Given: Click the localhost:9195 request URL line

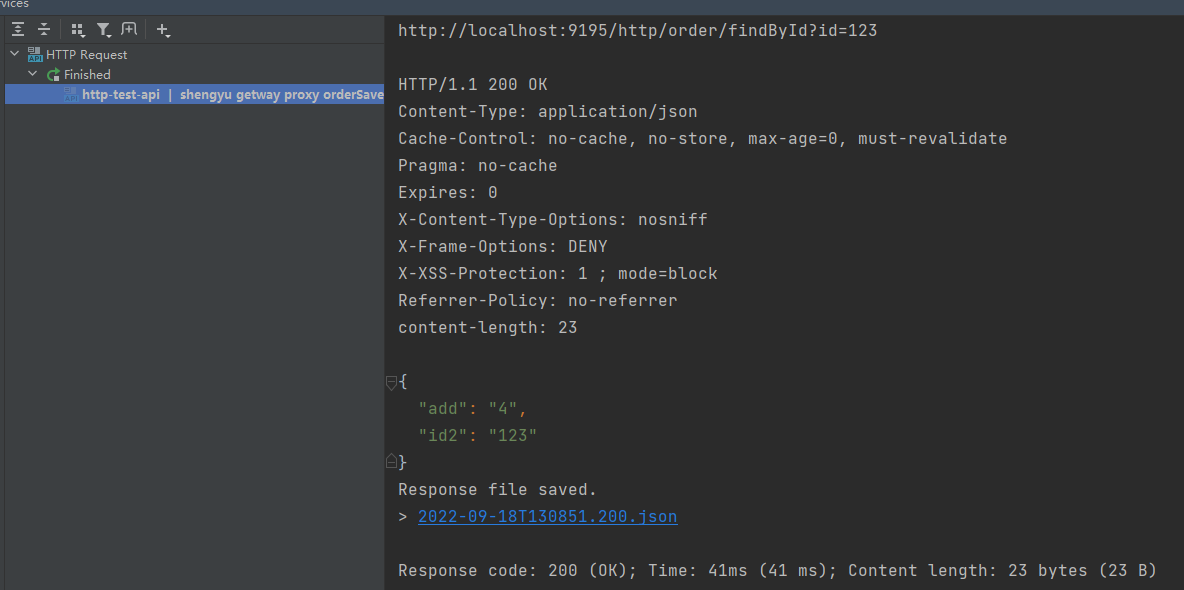Looking at the screenshot, I should click(x=637, y=30).
